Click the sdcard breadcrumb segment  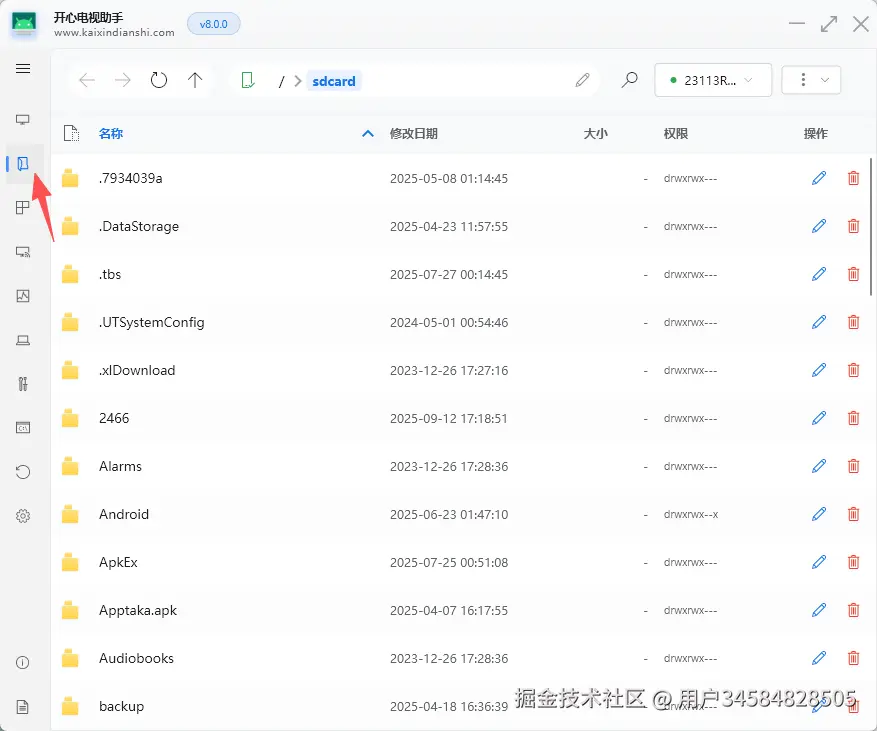pyautogui.click(x=334, y=81)
